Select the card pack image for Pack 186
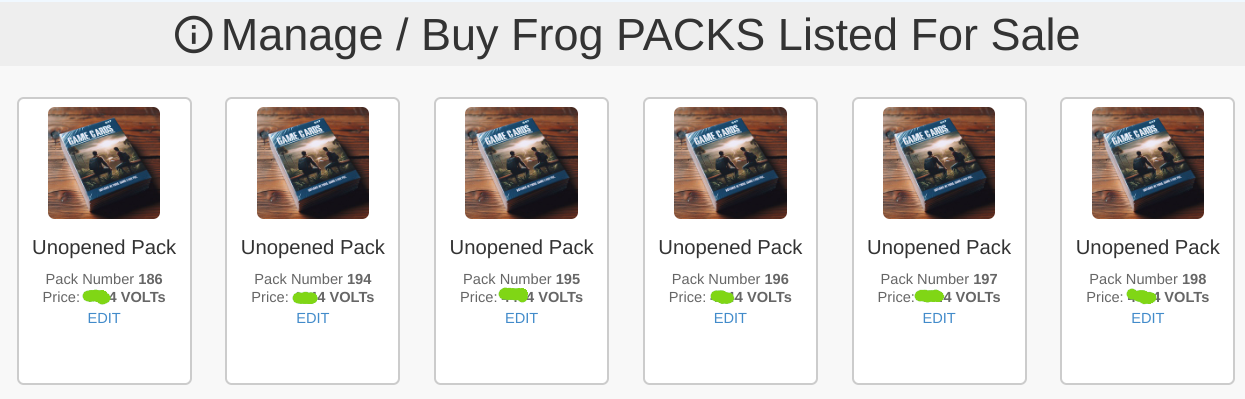Image resolution: width=1245 pixels, height=399 pixels. pyautogui.click(x=104, y=163)
